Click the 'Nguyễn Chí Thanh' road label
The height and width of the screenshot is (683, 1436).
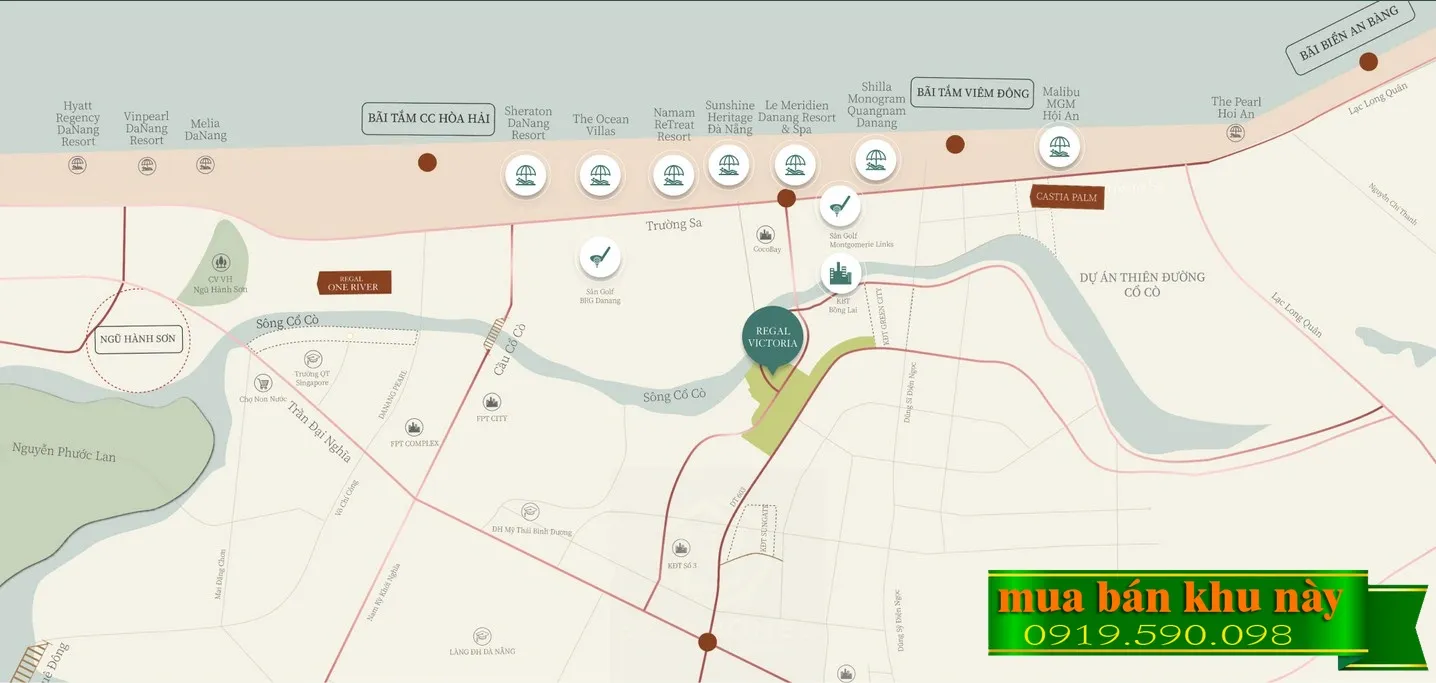(1394, 203)
